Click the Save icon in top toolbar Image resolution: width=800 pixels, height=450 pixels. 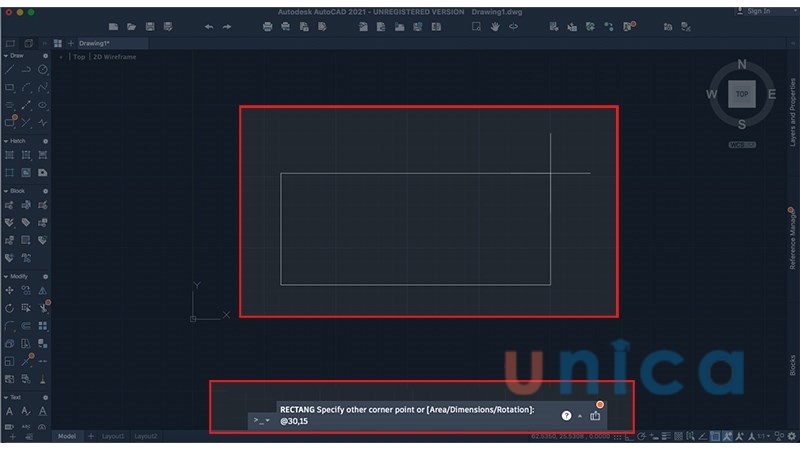point(150,26)
